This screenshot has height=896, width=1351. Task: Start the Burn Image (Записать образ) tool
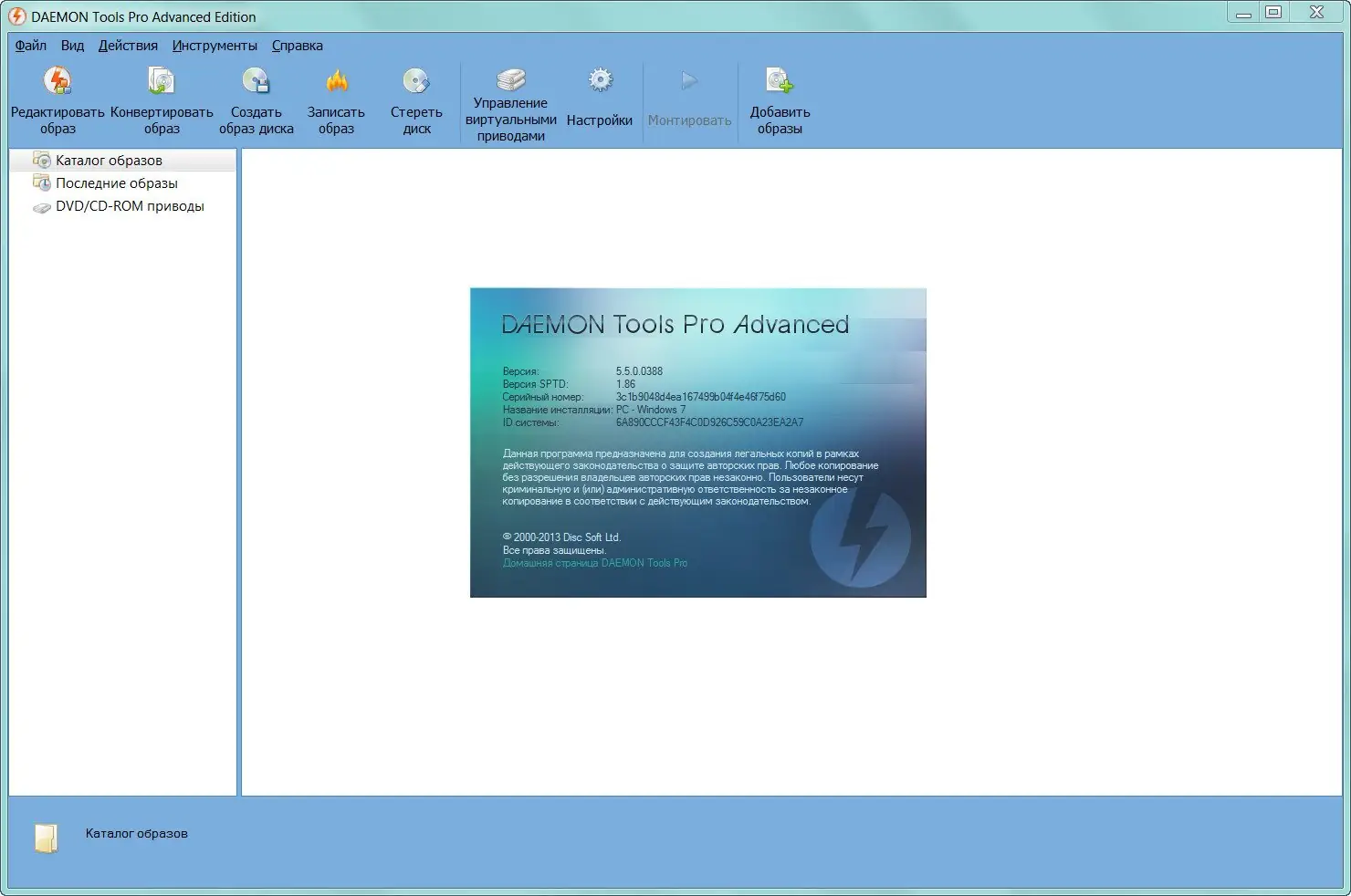pyautogui.click(x=337, y=82)
